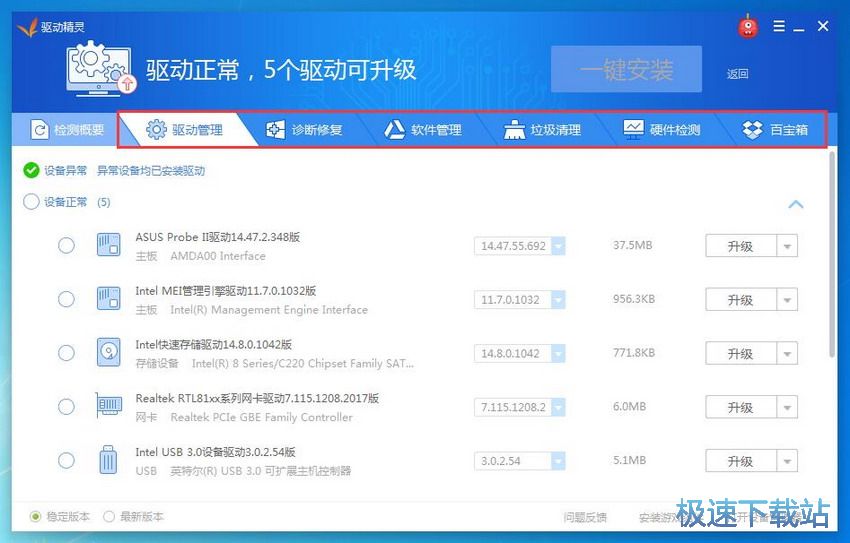Upgrade the Intel MEI driver
This screenshot has width=850, height=543.
[741, 300]
